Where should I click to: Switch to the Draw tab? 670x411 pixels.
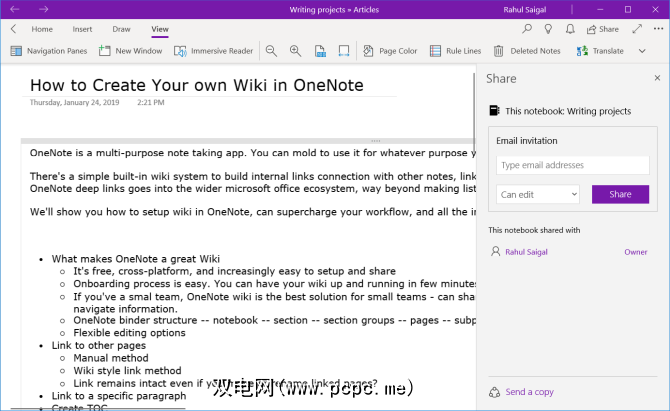click(x=121, y=29)
